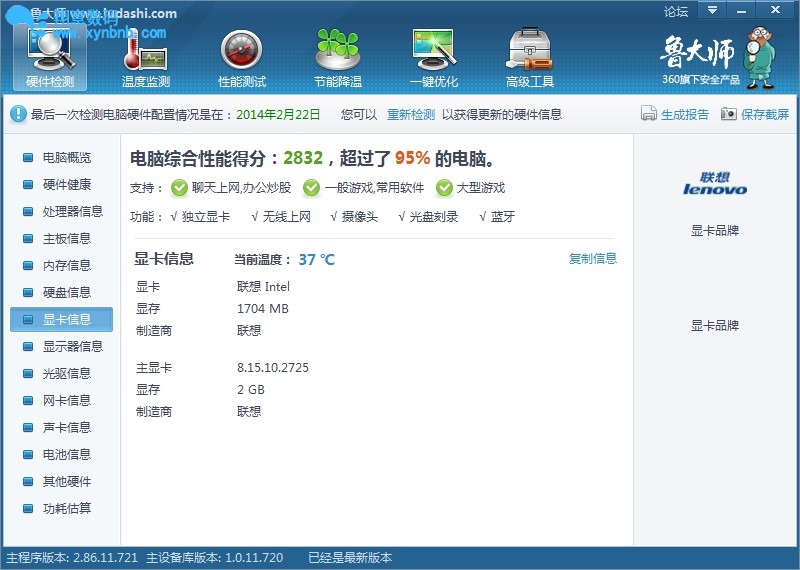Click the temperature reading 37 ℃
Image resolution: width=800 pixels, height=570 pixels.
point(316,260)
